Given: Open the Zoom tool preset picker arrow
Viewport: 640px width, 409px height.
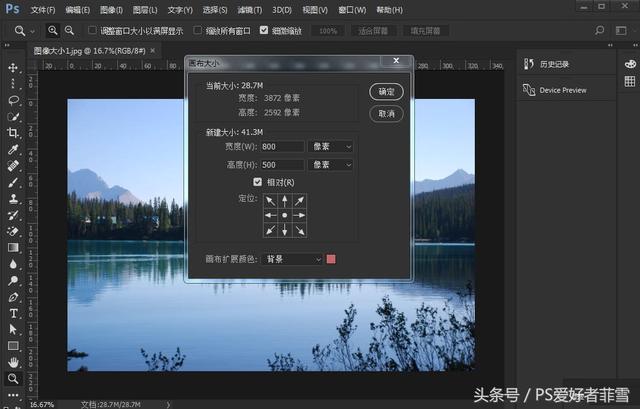Looking at the screenshot, I should (33, 31).
